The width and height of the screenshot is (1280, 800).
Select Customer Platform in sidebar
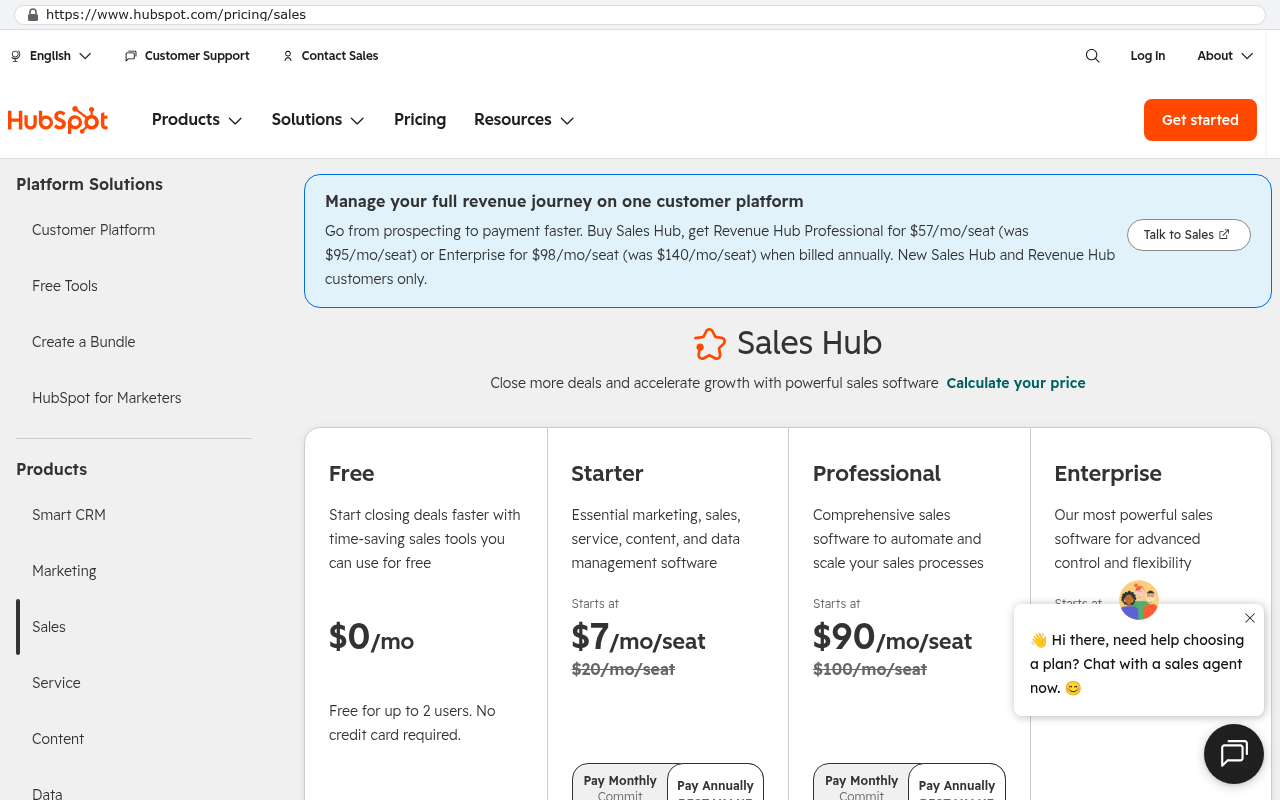coord(93,230)
